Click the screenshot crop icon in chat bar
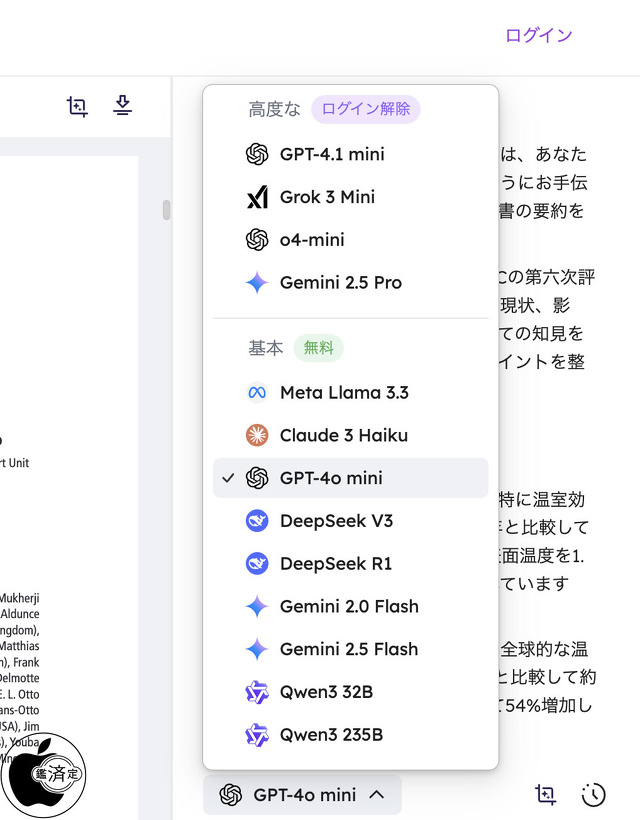Image resolution: width=640 pixels, height=820 pixels. (545, 795)
